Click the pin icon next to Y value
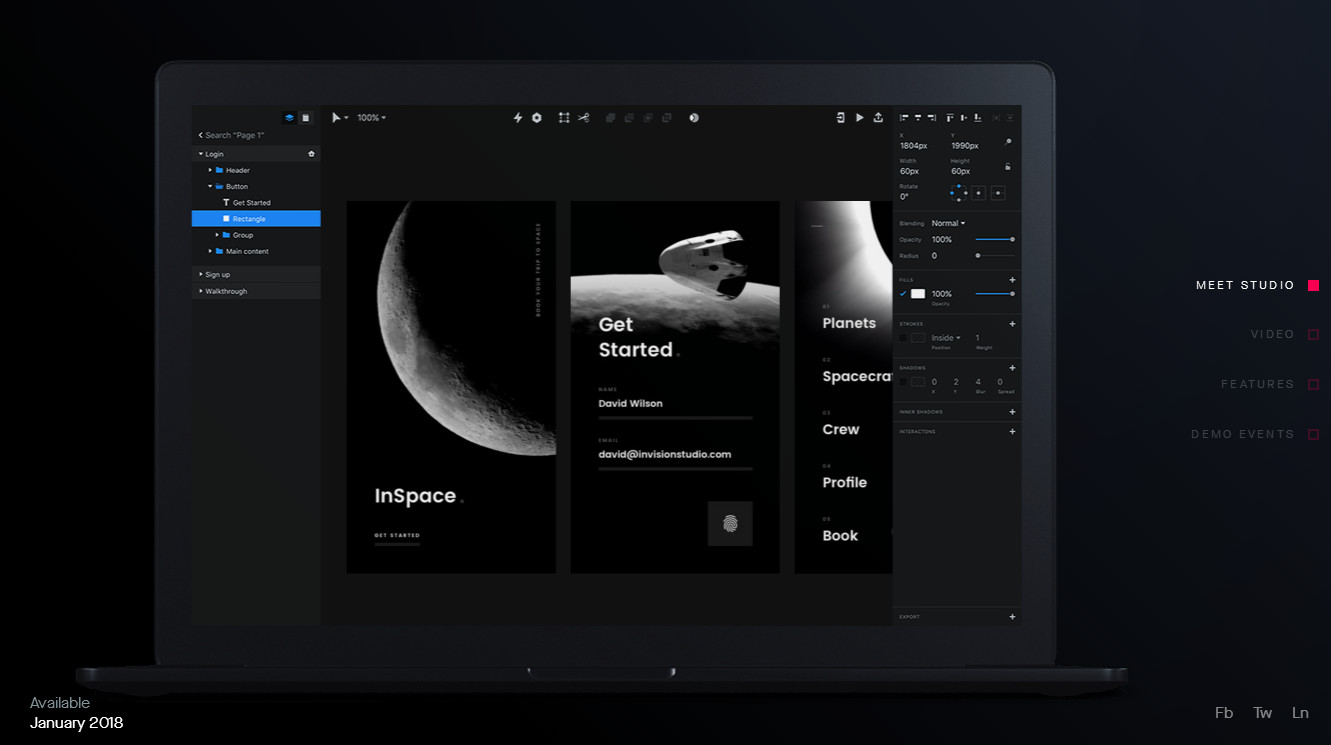Screen dimensions: 1331x745 [1007, 143]
